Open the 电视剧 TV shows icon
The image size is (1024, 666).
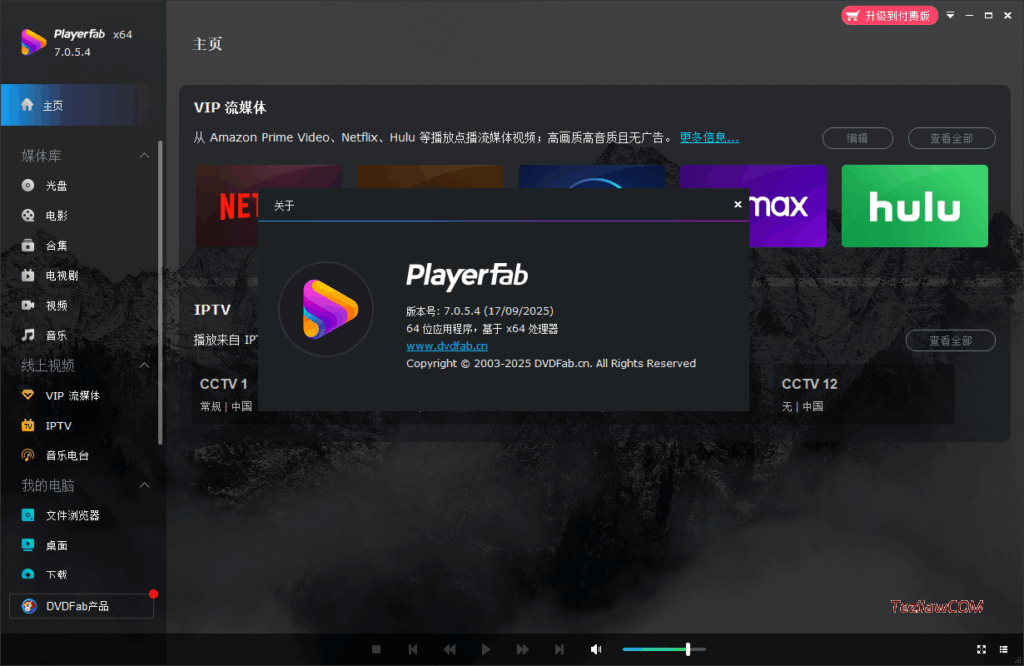[28, 276]
